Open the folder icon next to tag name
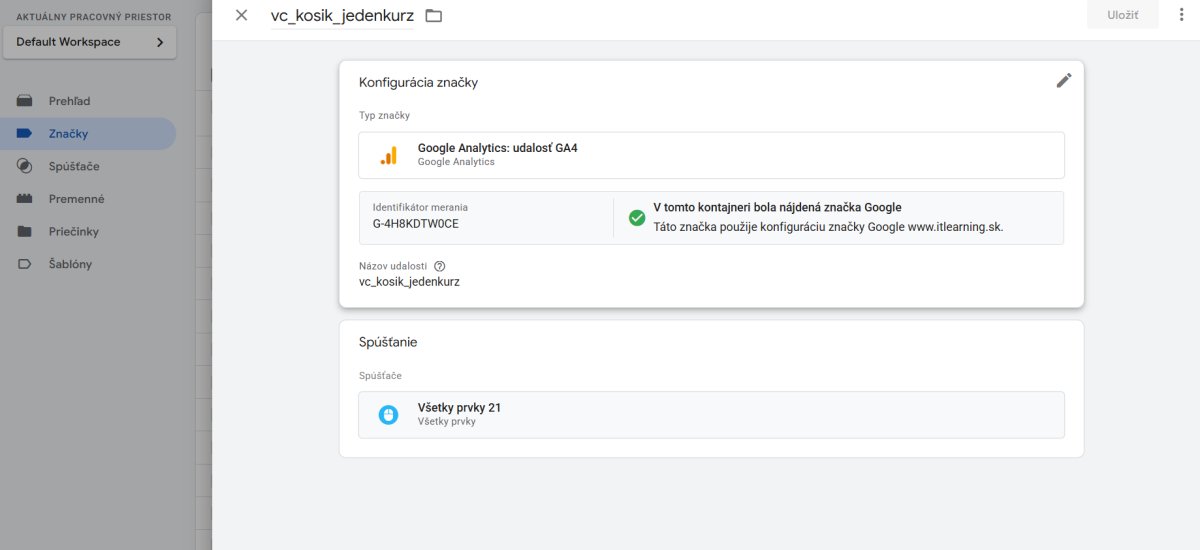This screenshot has width=1200, height=550. pos(434,16)
